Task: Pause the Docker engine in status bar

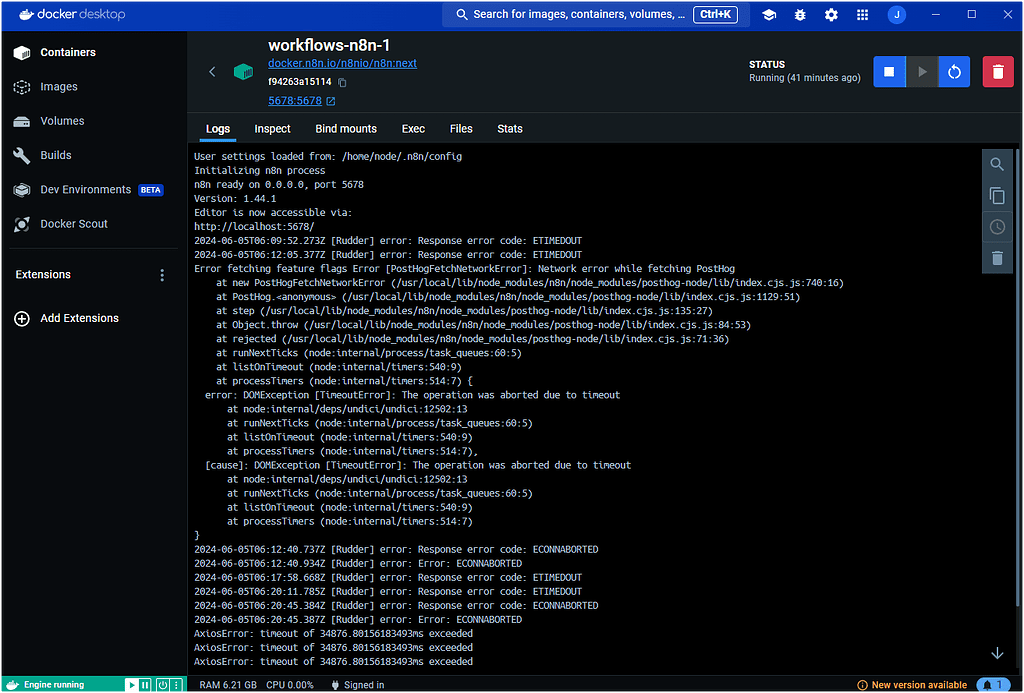Action: pyautogui.click(x=145, y=685)
